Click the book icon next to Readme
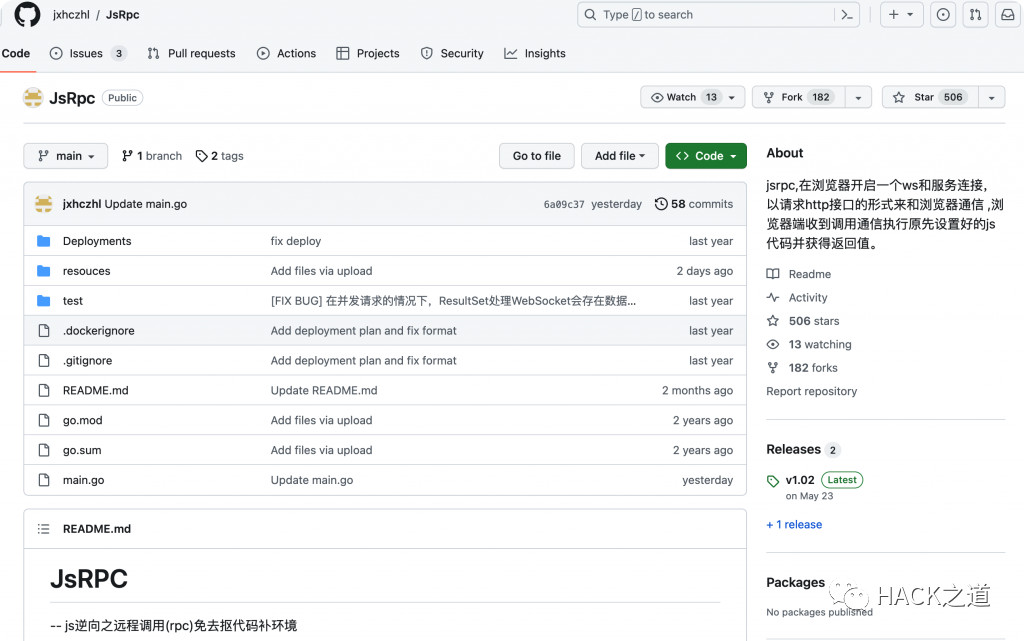The width and height of the screenshot is (1024, 641). (x=773, y=274)
